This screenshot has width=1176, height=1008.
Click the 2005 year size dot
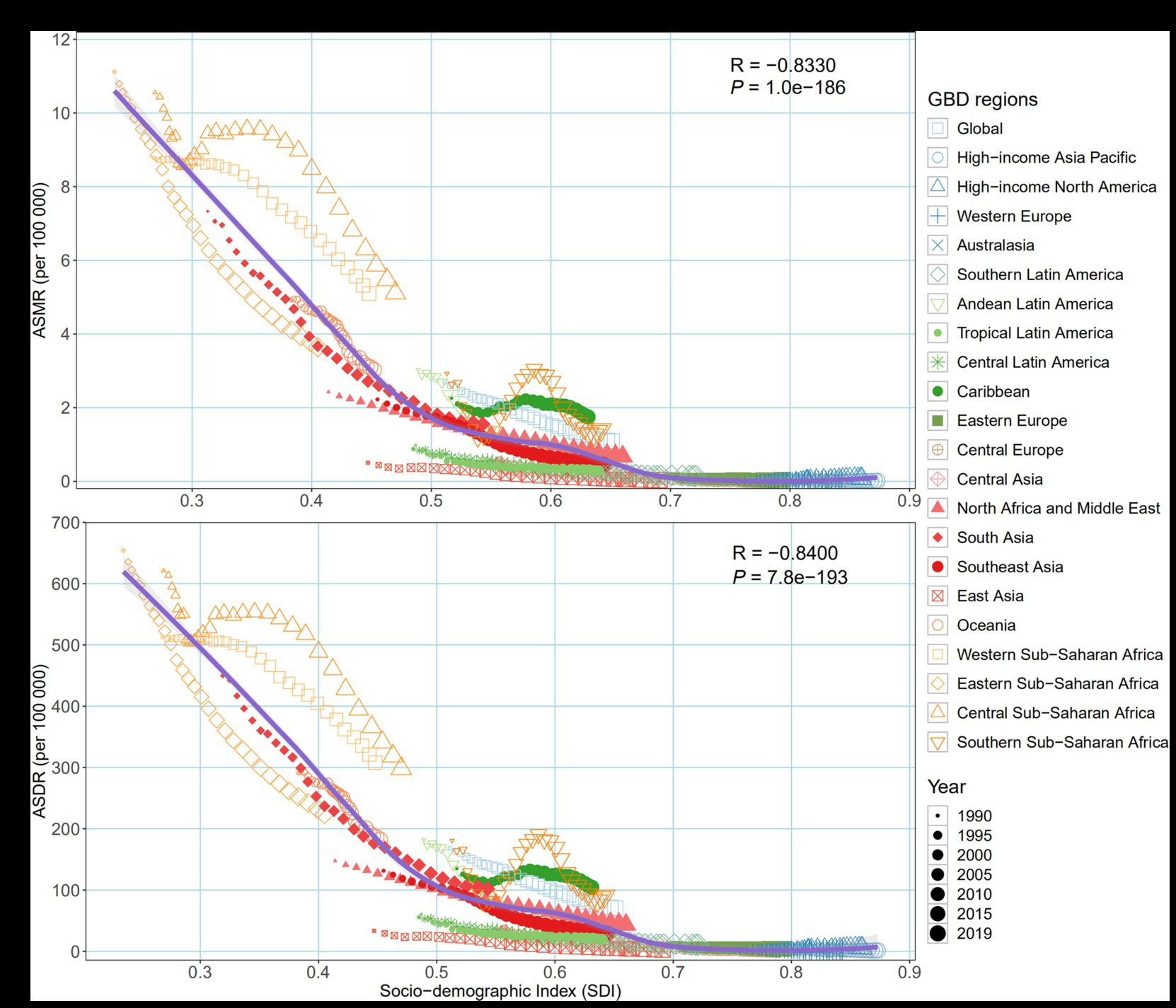click(x=938, y=874)
